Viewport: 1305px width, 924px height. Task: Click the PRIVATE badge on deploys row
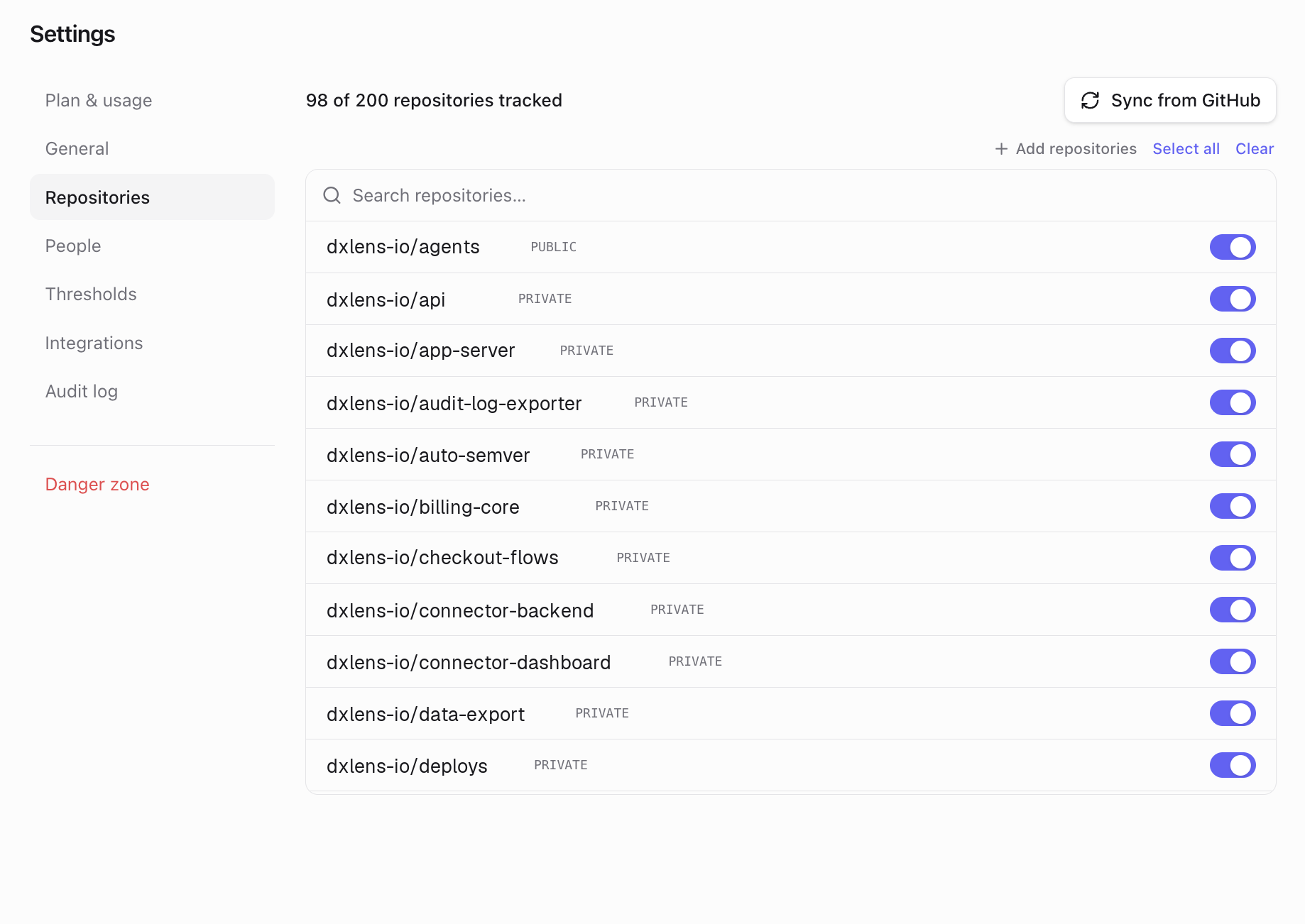(561, 765)
